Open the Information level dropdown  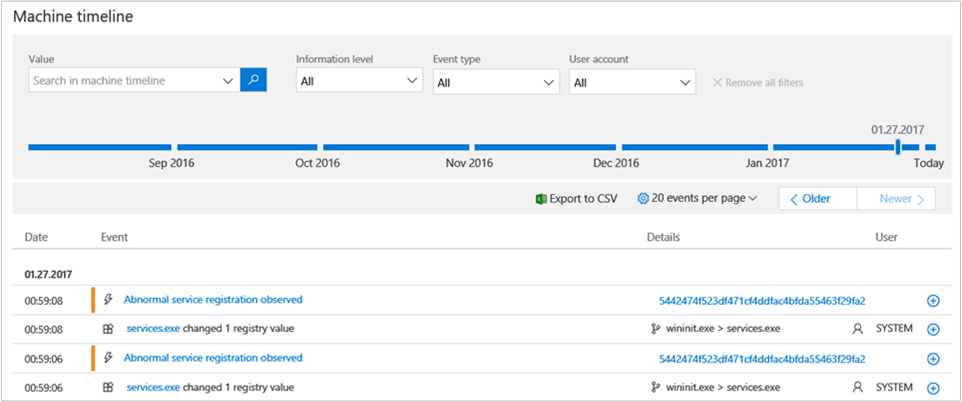coord(359,82)
